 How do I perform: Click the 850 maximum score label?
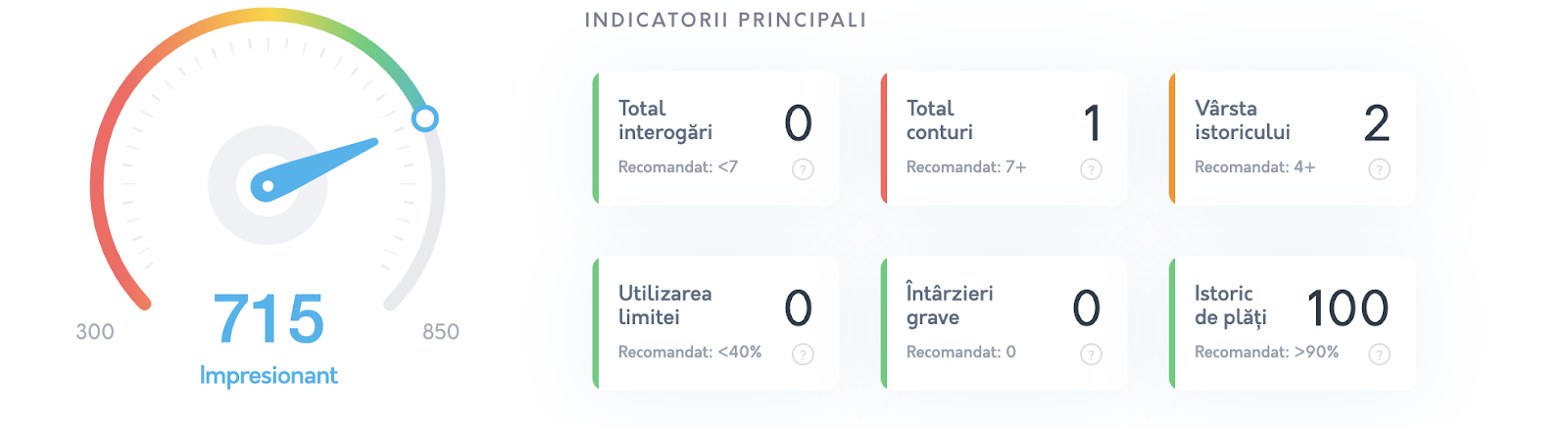click(441, 332)
